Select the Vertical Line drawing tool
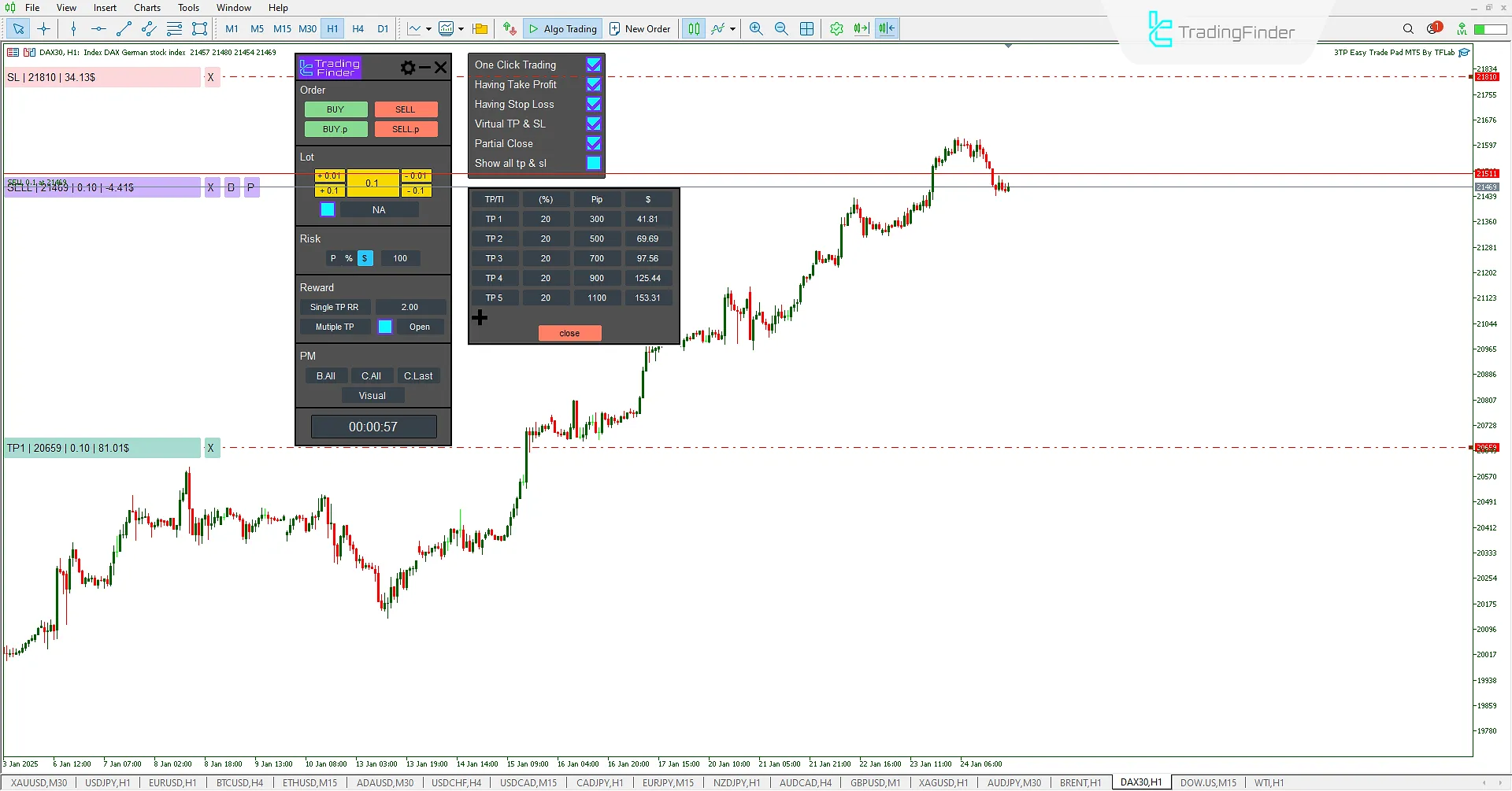The image size is (1512, 791). 73,28
